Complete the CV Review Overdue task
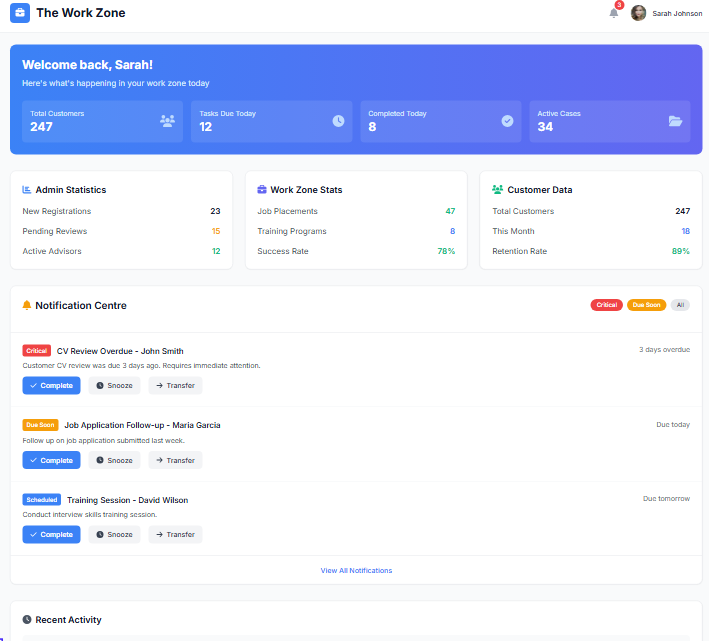709x641 pixels. point(51,386)
